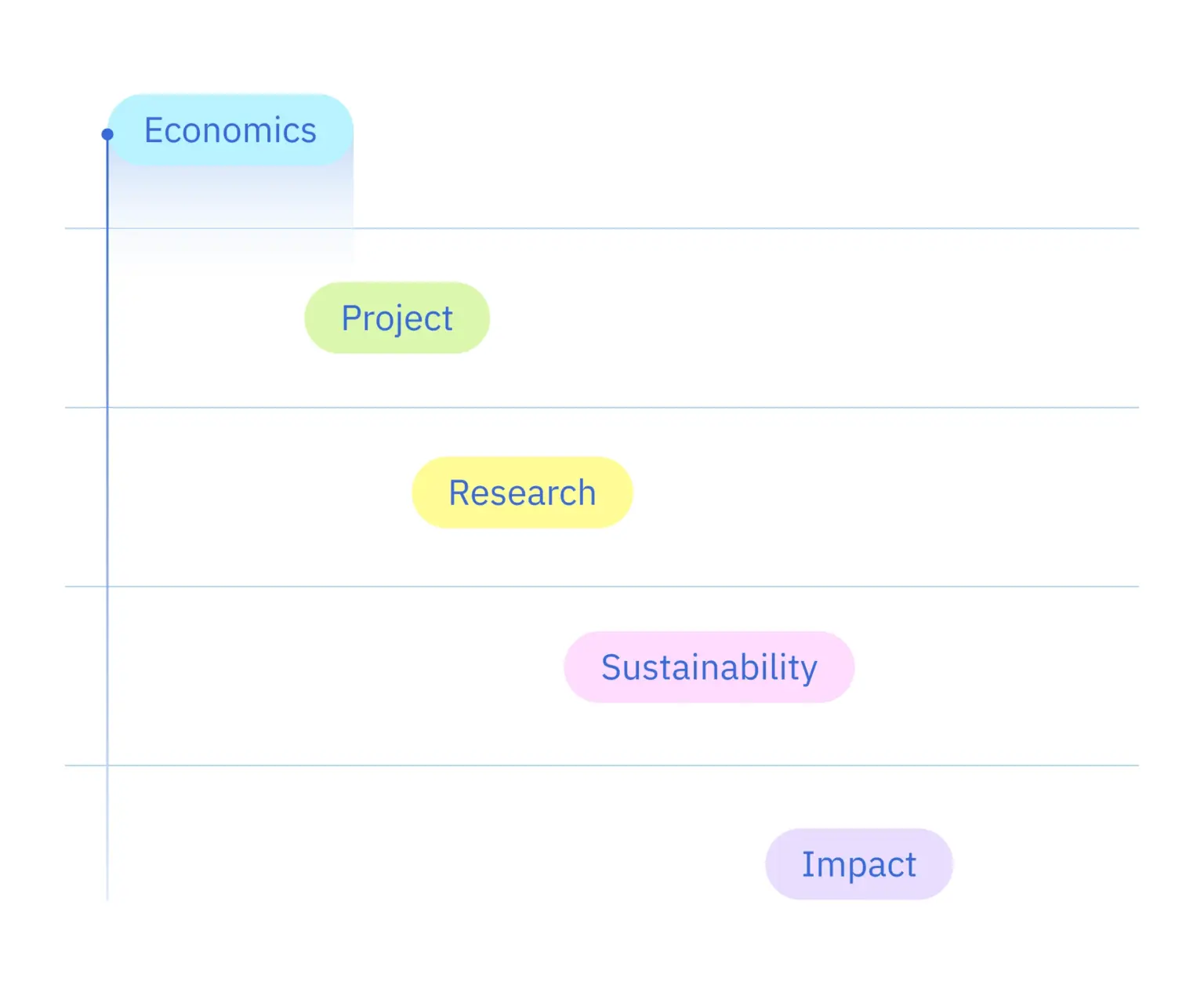Click the divider line below the Research row

click(602, 586)
